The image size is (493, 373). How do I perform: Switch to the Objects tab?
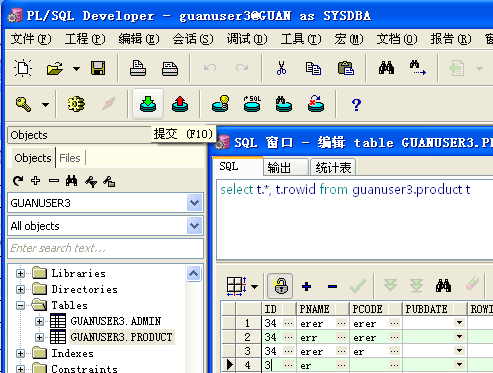[x=33, y=158]
